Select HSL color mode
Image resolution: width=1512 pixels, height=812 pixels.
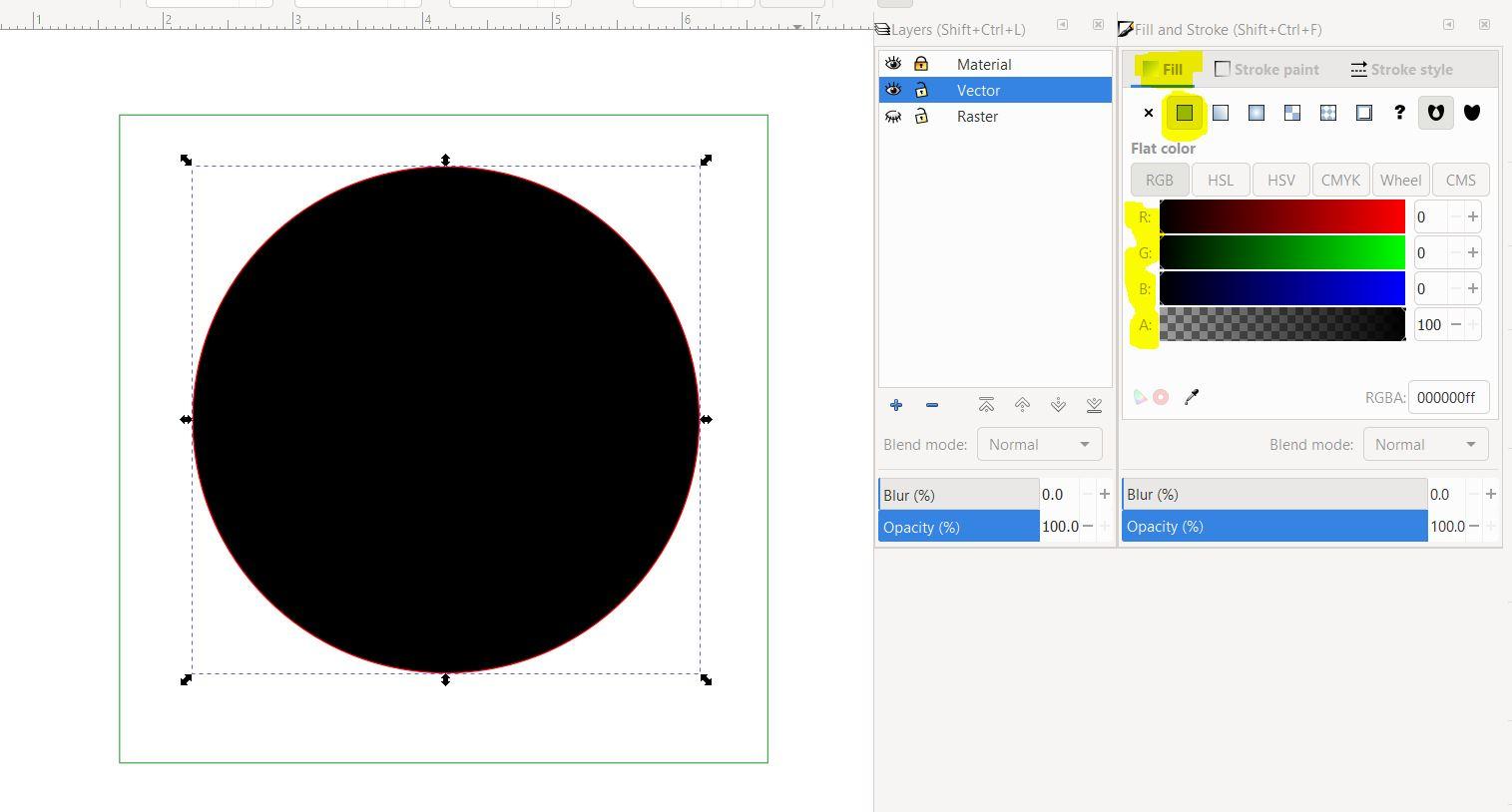[1221, 181]
